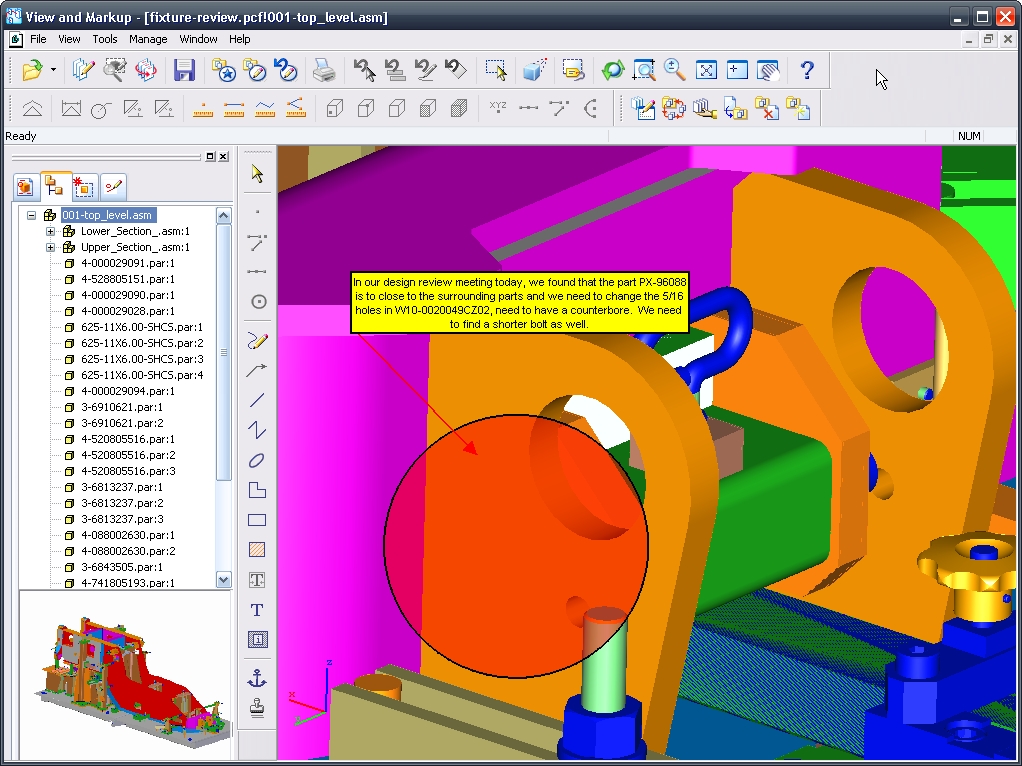Select the filled rectangle markup tool

click(x=257, y=550)
